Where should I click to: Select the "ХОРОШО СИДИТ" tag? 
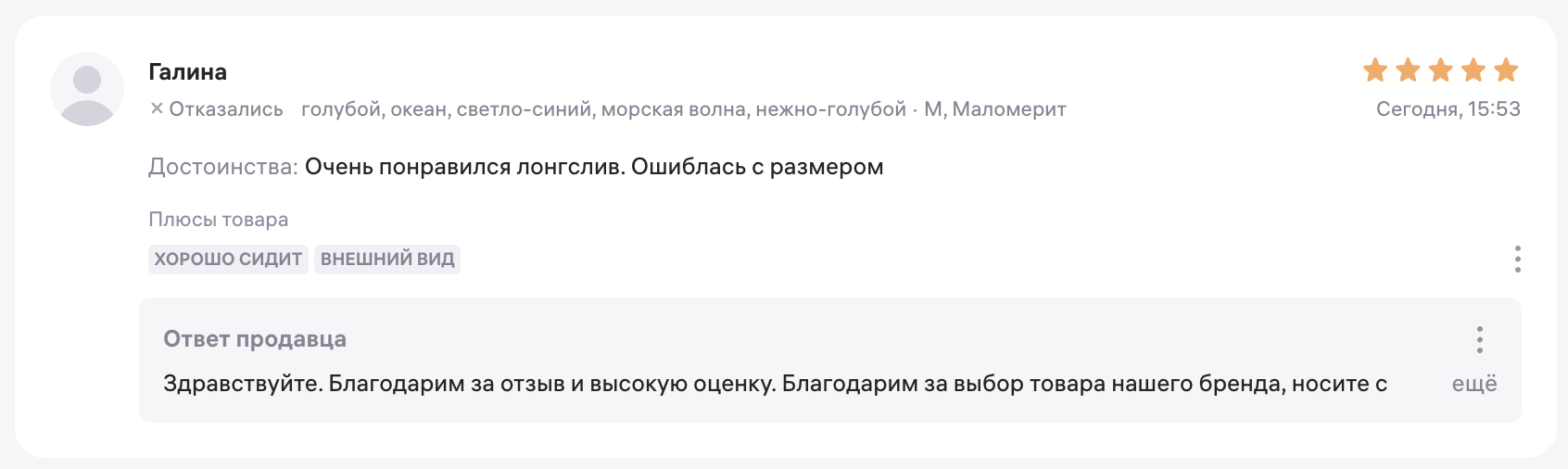click(228, 260)
